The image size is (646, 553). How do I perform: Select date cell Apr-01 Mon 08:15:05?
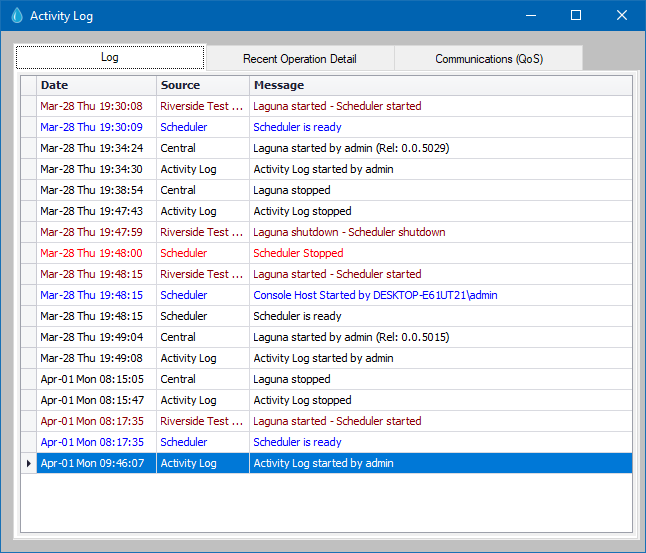click(x=96, y=380)
